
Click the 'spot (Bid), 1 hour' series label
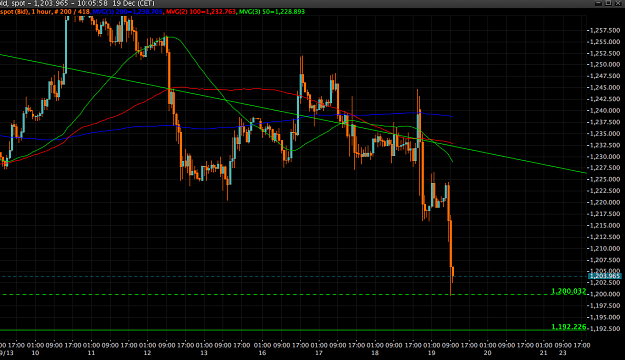[26, 12]
